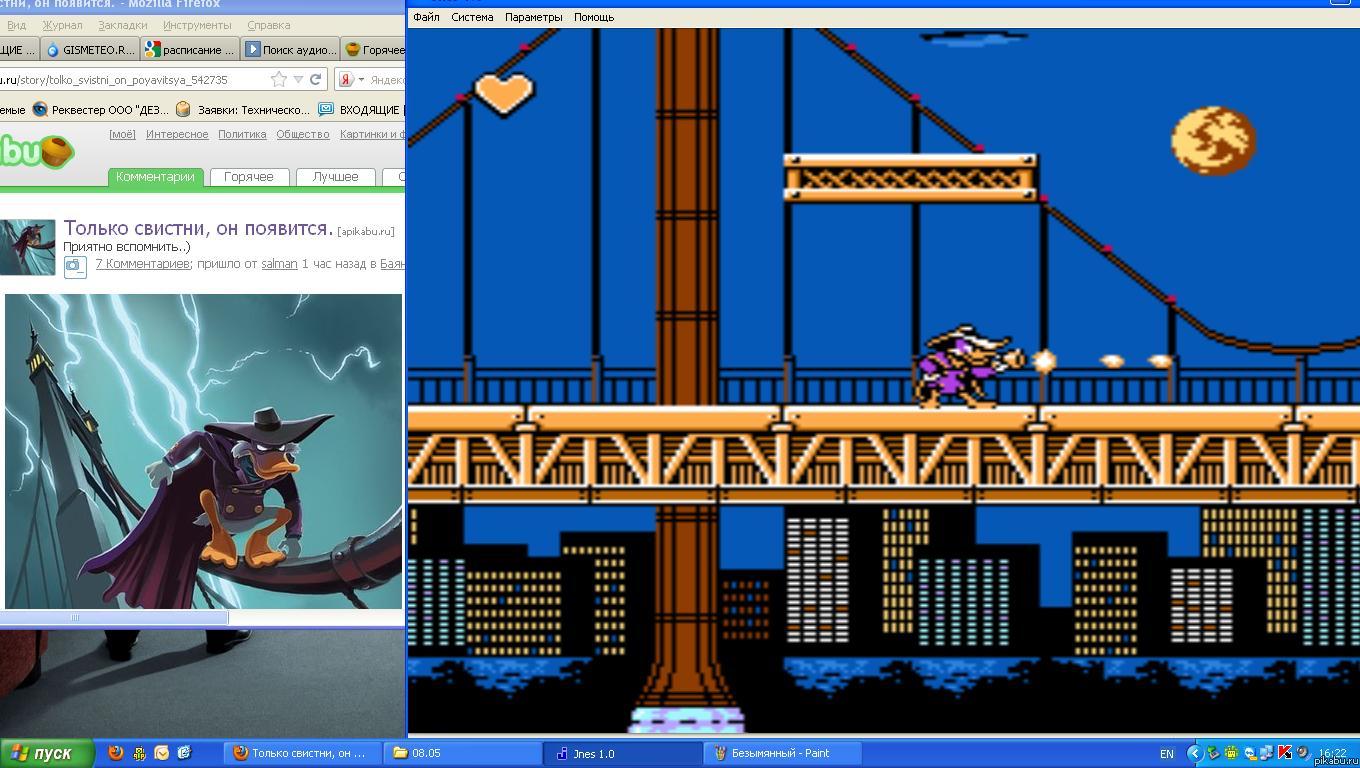Click the camera image-type icon under post
The width and height of the screenshot is (1360, 768).
75,265
